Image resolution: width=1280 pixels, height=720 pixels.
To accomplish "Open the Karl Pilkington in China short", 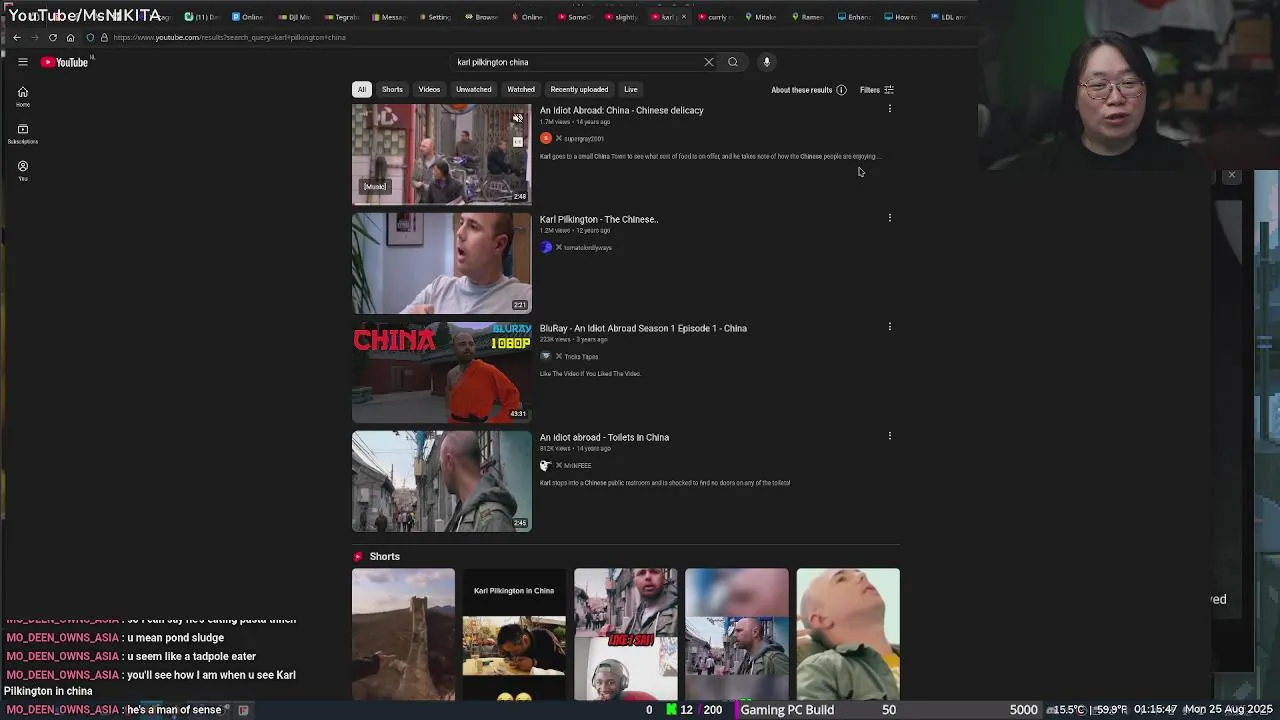I will click(x=514, y=634).
